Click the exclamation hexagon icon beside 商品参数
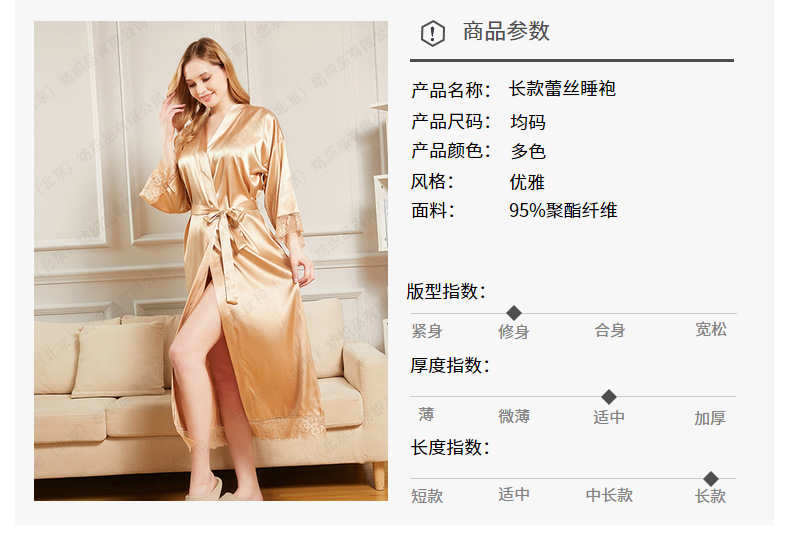The height and width of the screenshot is (541, 790). tap(433, 34)
